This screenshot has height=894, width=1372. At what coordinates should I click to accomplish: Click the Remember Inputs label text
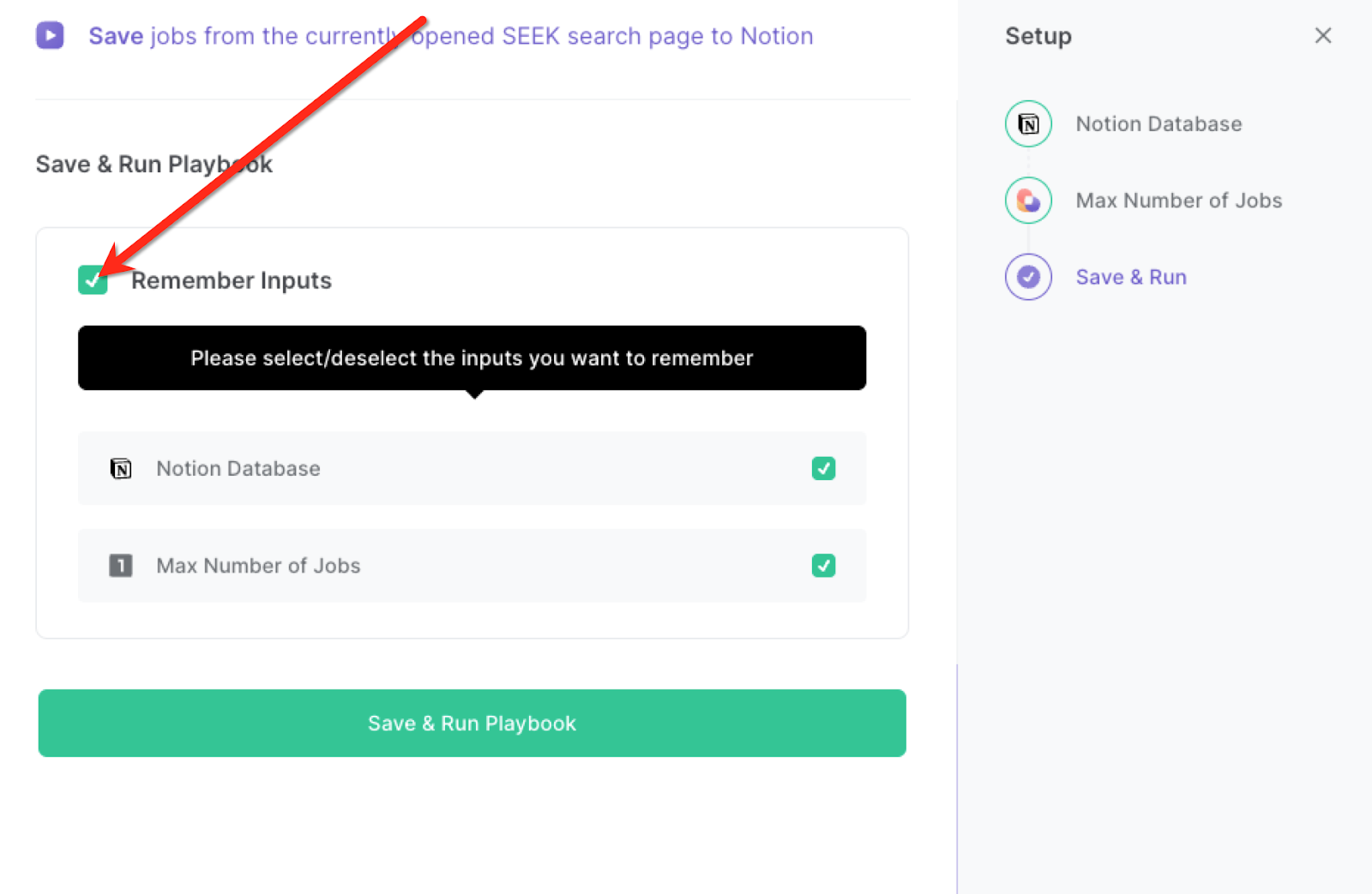tap(232, 280)
